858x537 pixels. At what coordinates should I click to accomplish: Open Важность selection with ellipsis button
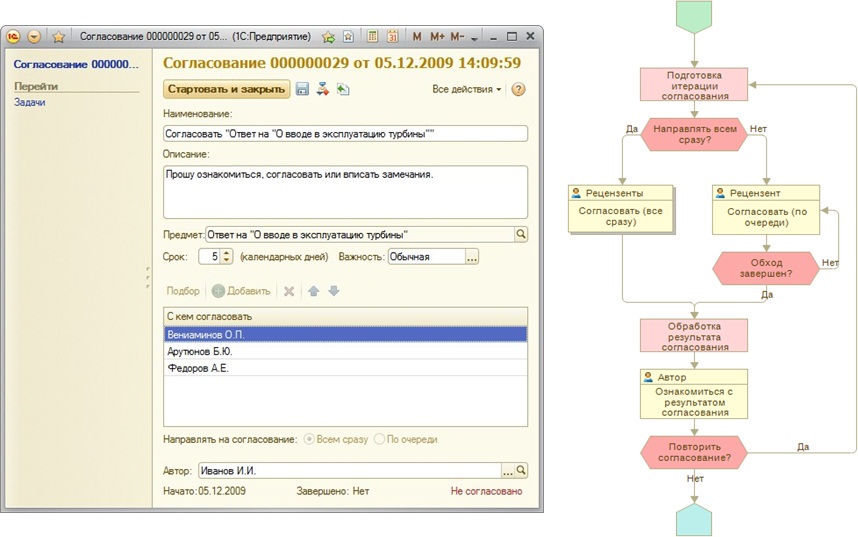pyautogui.click(x=472, y=256)
